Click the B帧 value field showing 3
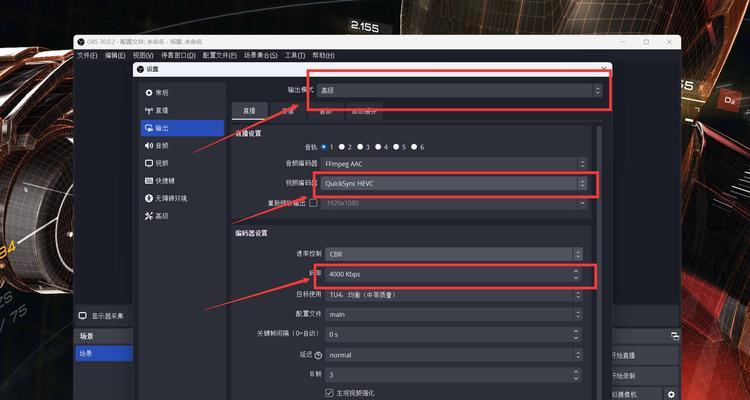The width and height of the screenshot is (750, 400). 450,375
